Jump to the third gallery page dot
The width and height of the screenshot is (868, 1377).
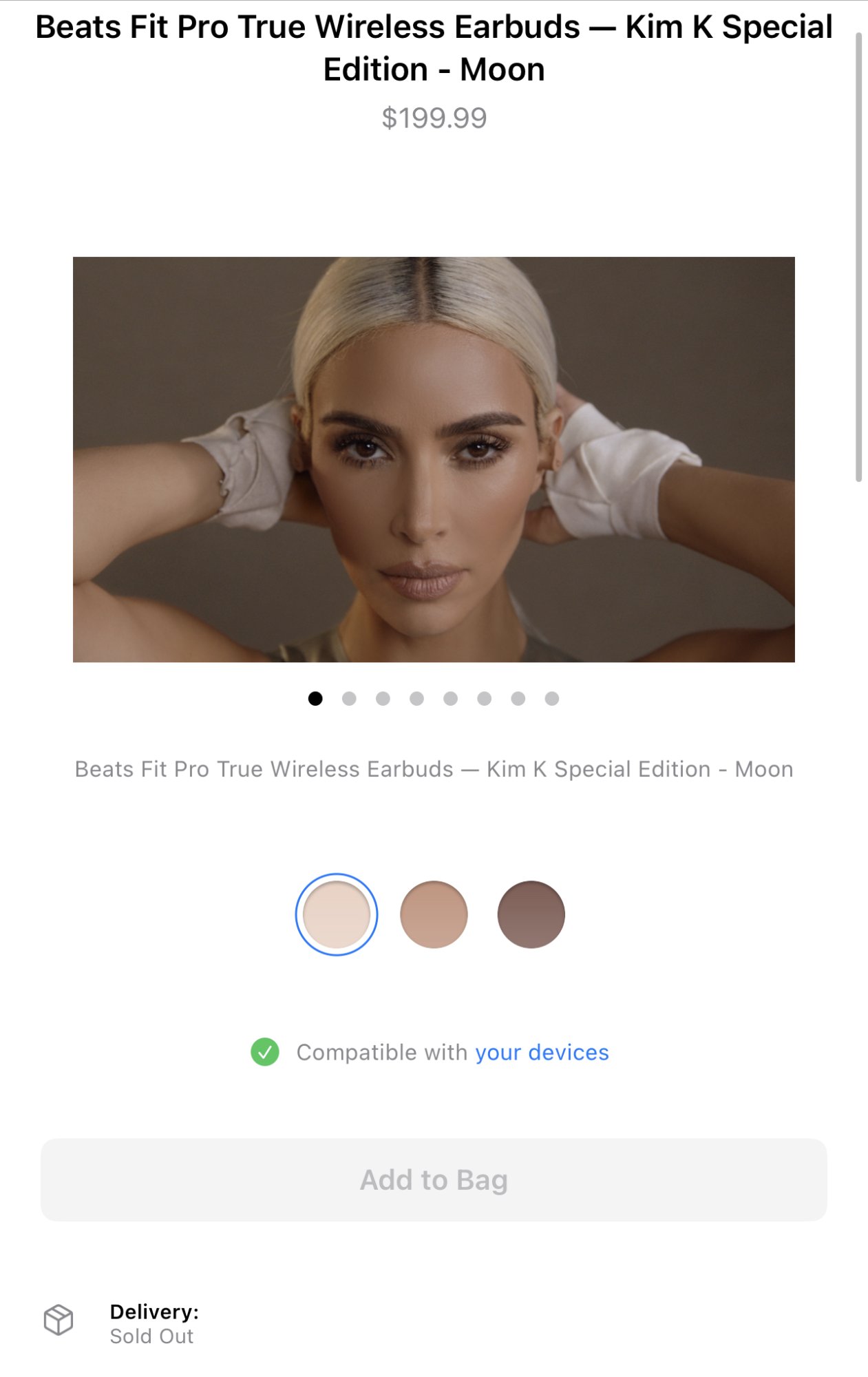tap(383, 699)
